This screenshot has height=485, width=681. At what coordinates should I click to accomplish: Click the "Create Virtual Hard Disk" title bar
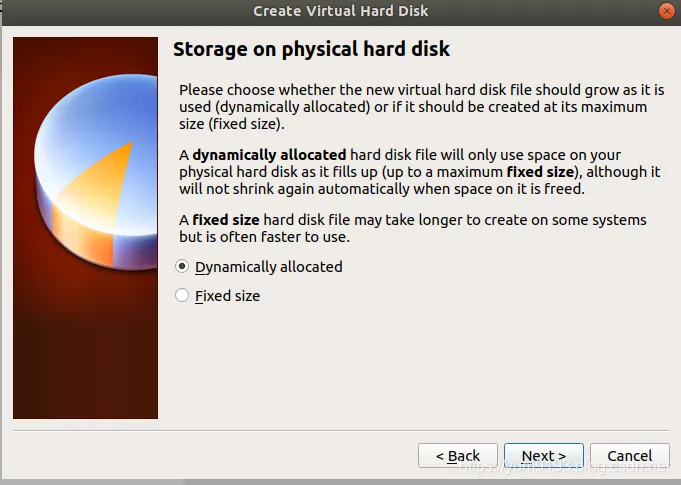point(340,11)
